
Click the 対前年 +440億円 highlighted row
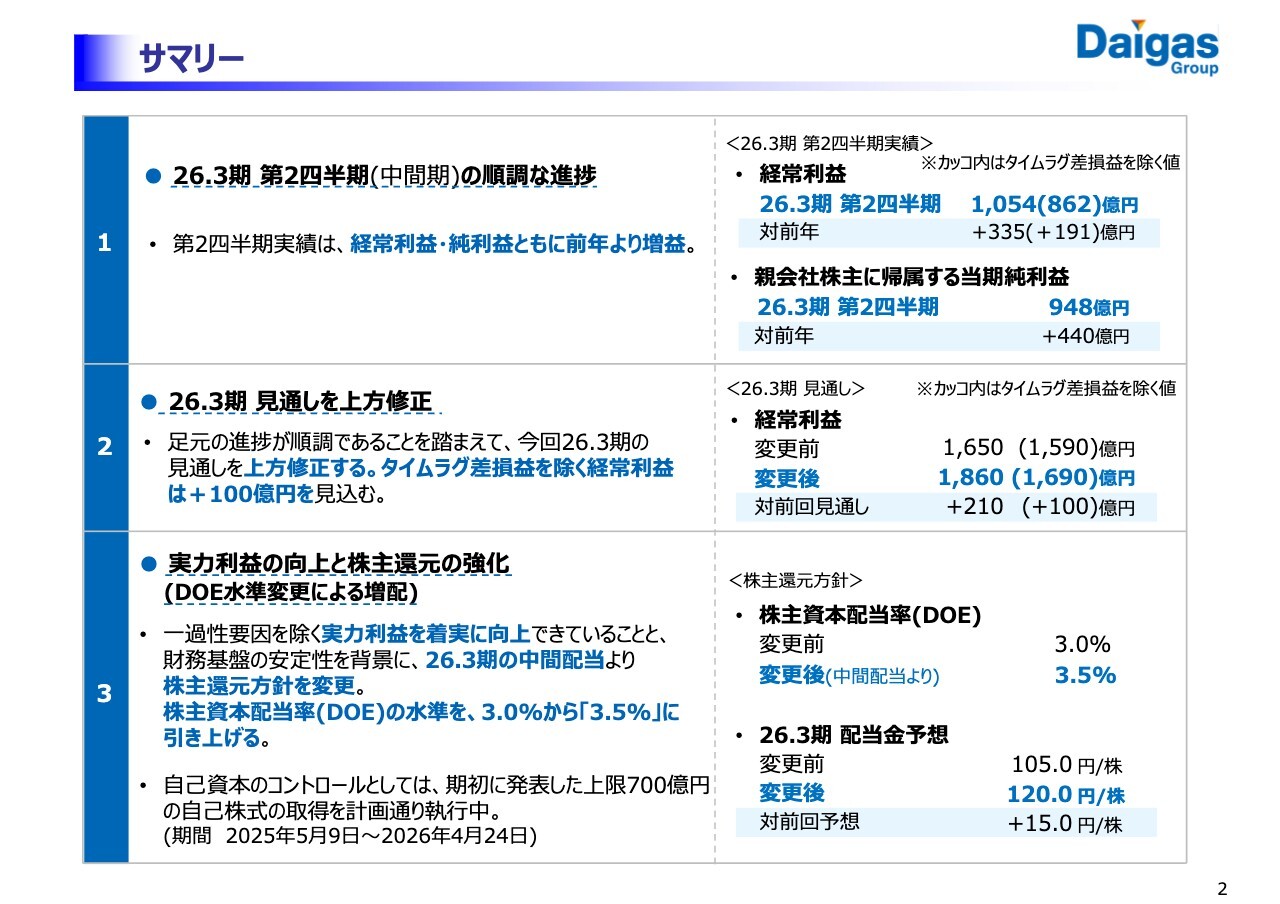coord(944,338)
